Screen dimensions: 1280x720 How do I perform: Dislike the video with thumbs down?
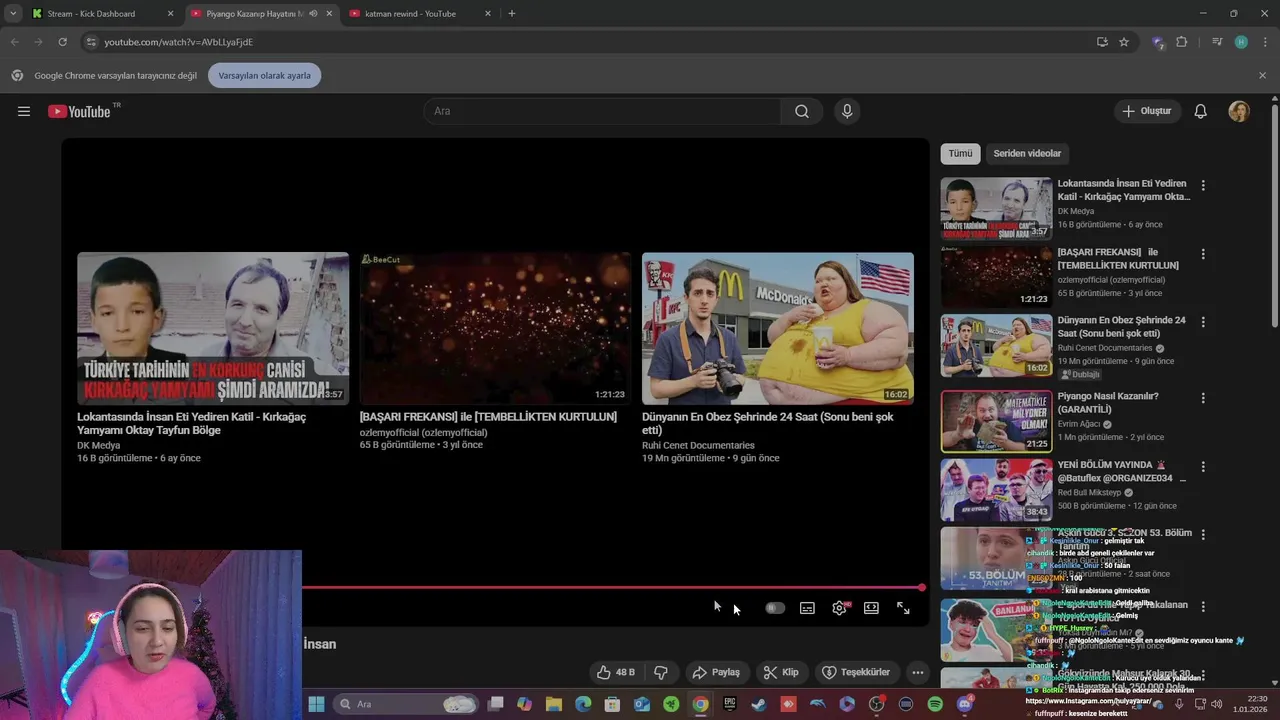660,672
